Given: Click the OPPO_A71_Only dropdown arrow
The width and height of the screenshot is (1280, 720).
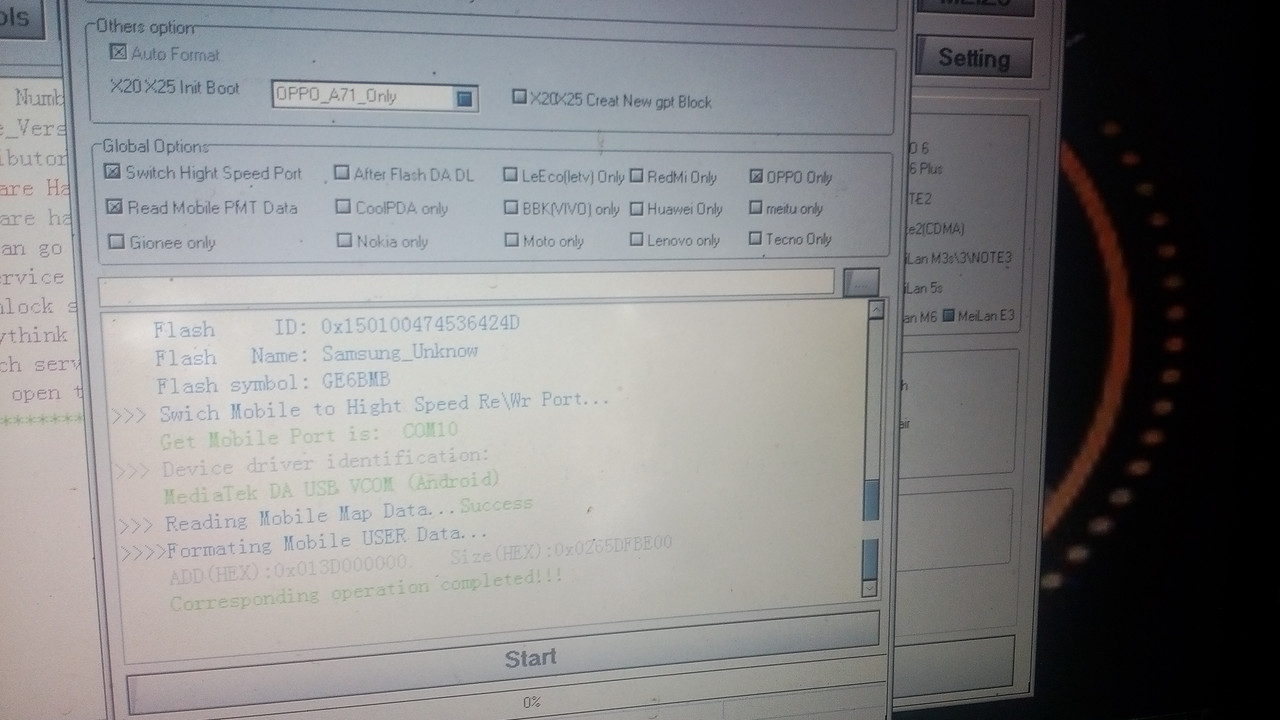Looking at the screenshot, I should click(464, 98).
